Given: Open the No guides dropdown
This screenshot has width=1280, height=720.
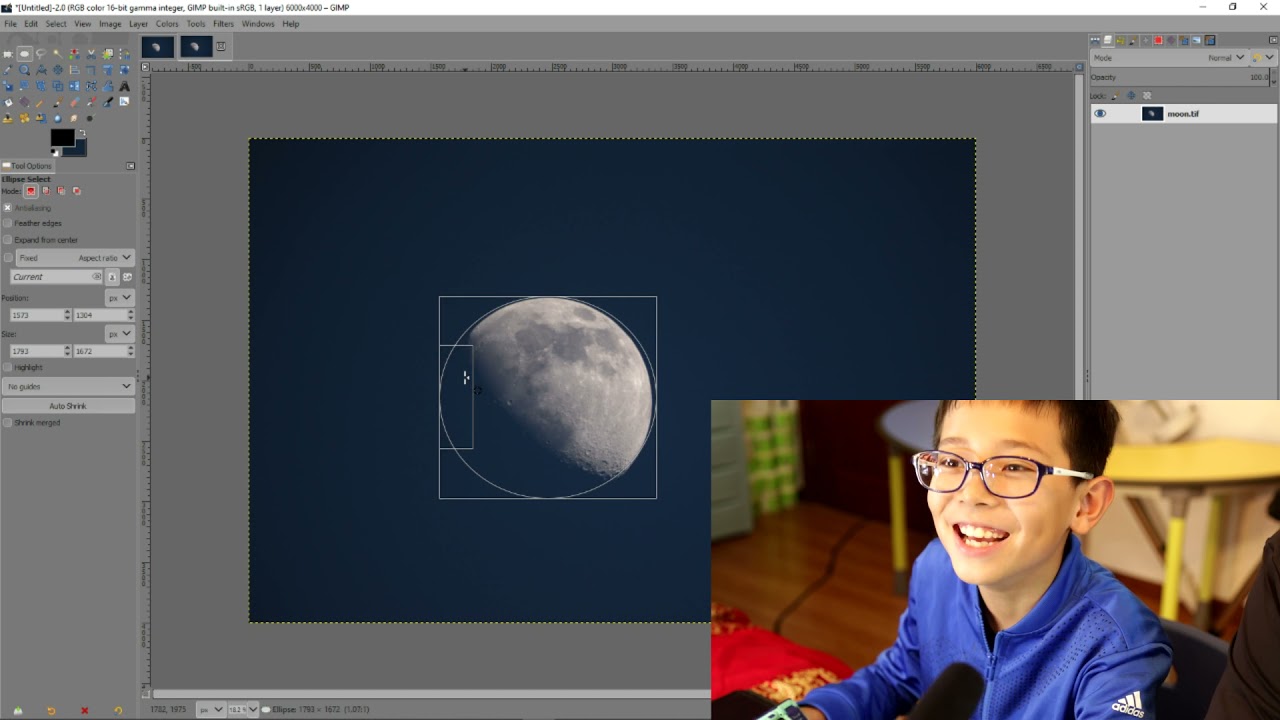Looking at the screenshot, I should tap(68, 386).
